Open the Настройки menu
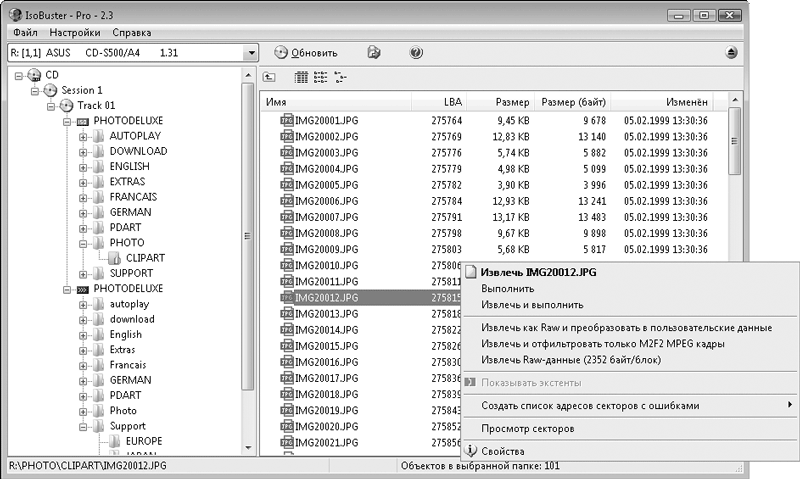Viewport: 800px width, 479px height. (74, 33)
